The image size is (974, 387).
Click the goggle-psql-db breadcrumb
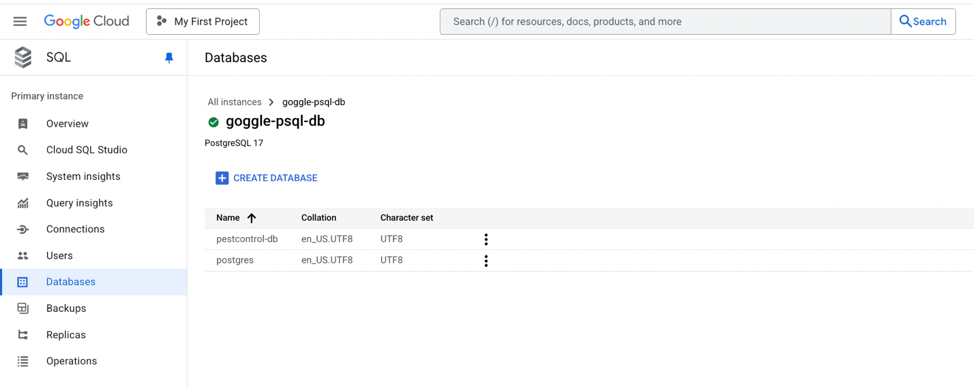point(314,102)
